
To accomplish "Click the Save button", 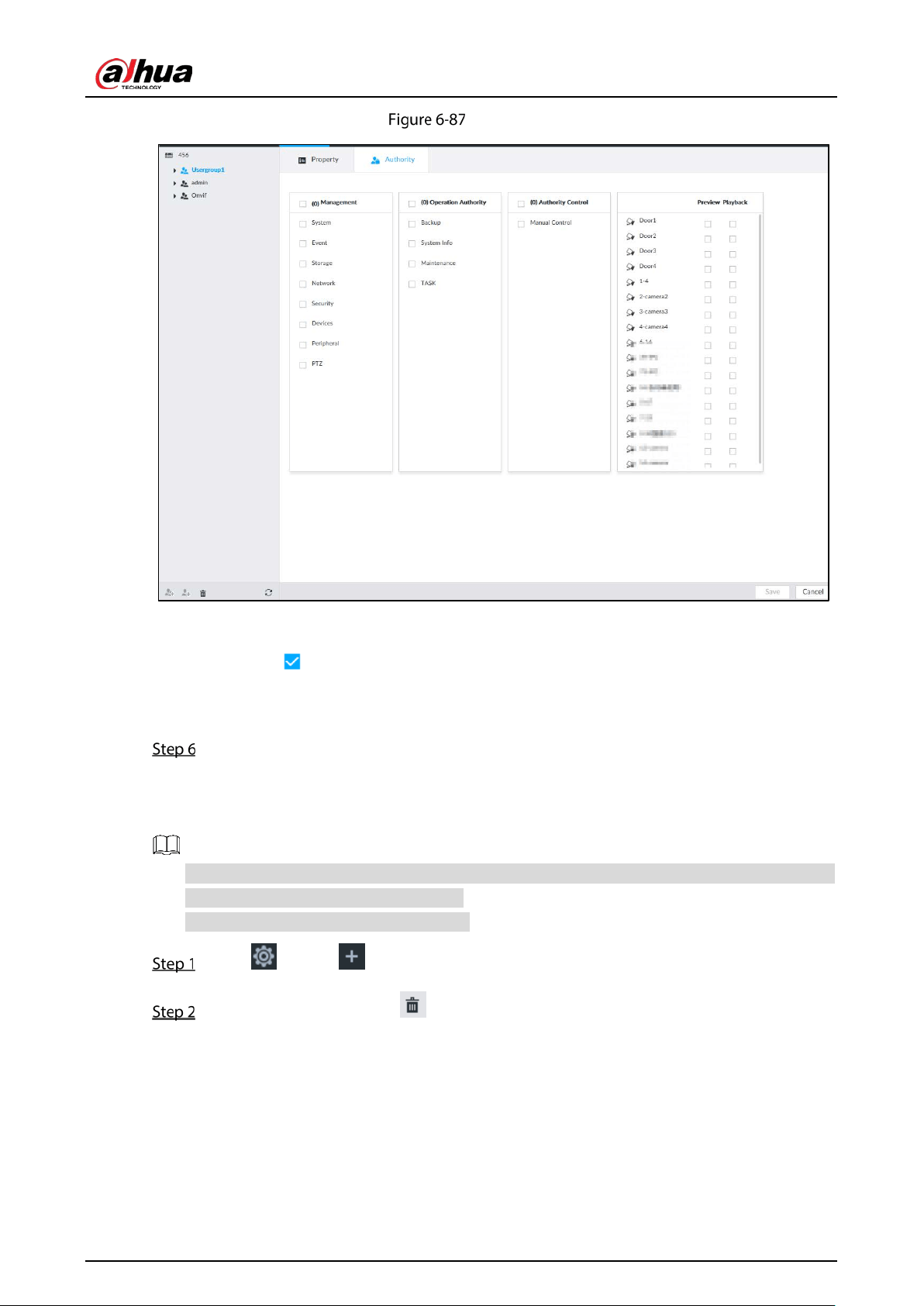I will [x=773, y=591].
